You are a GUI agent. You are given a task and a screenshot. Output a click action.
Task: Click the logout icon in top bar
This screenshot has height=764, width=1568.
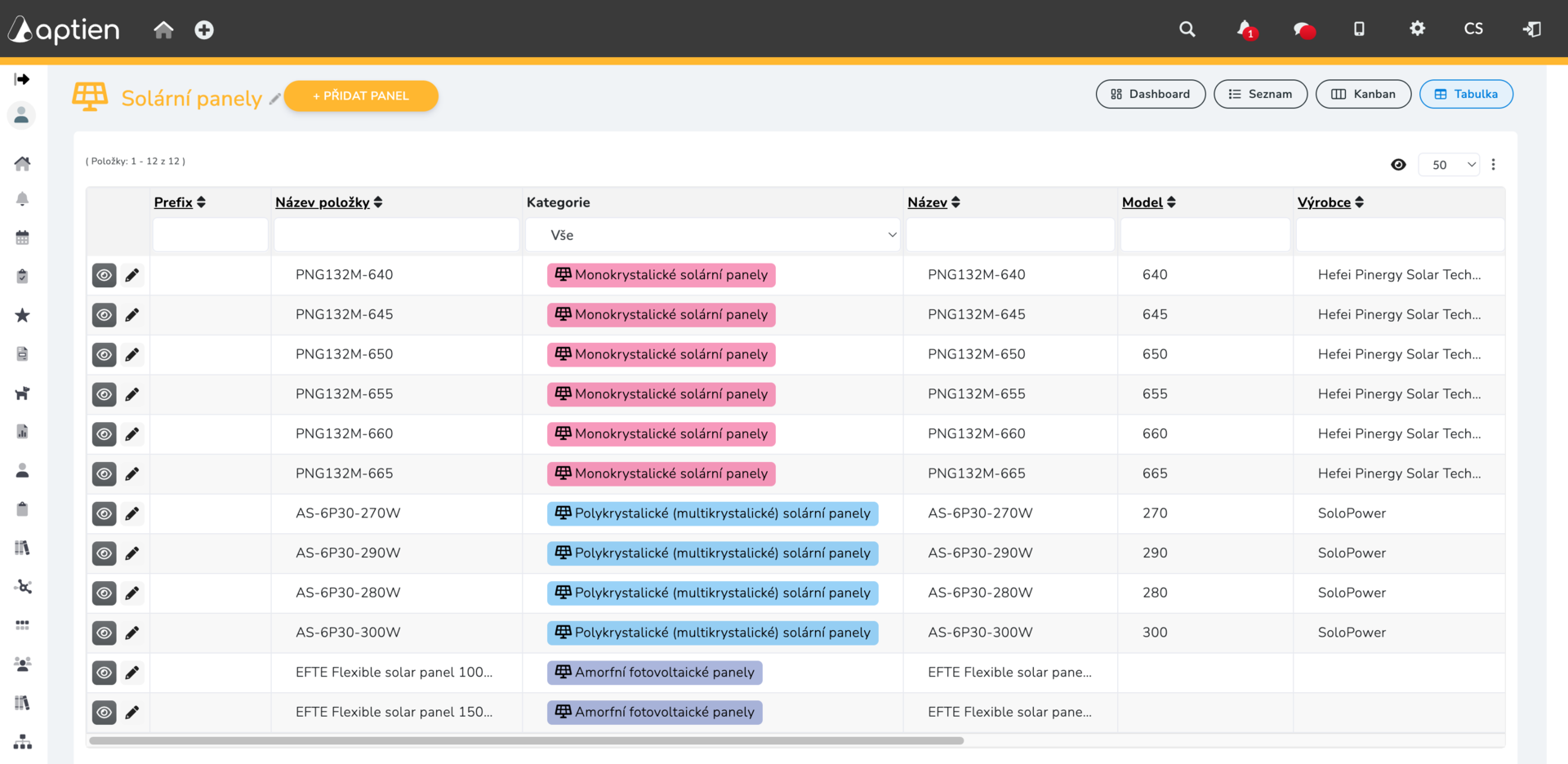click(1531, 29)
